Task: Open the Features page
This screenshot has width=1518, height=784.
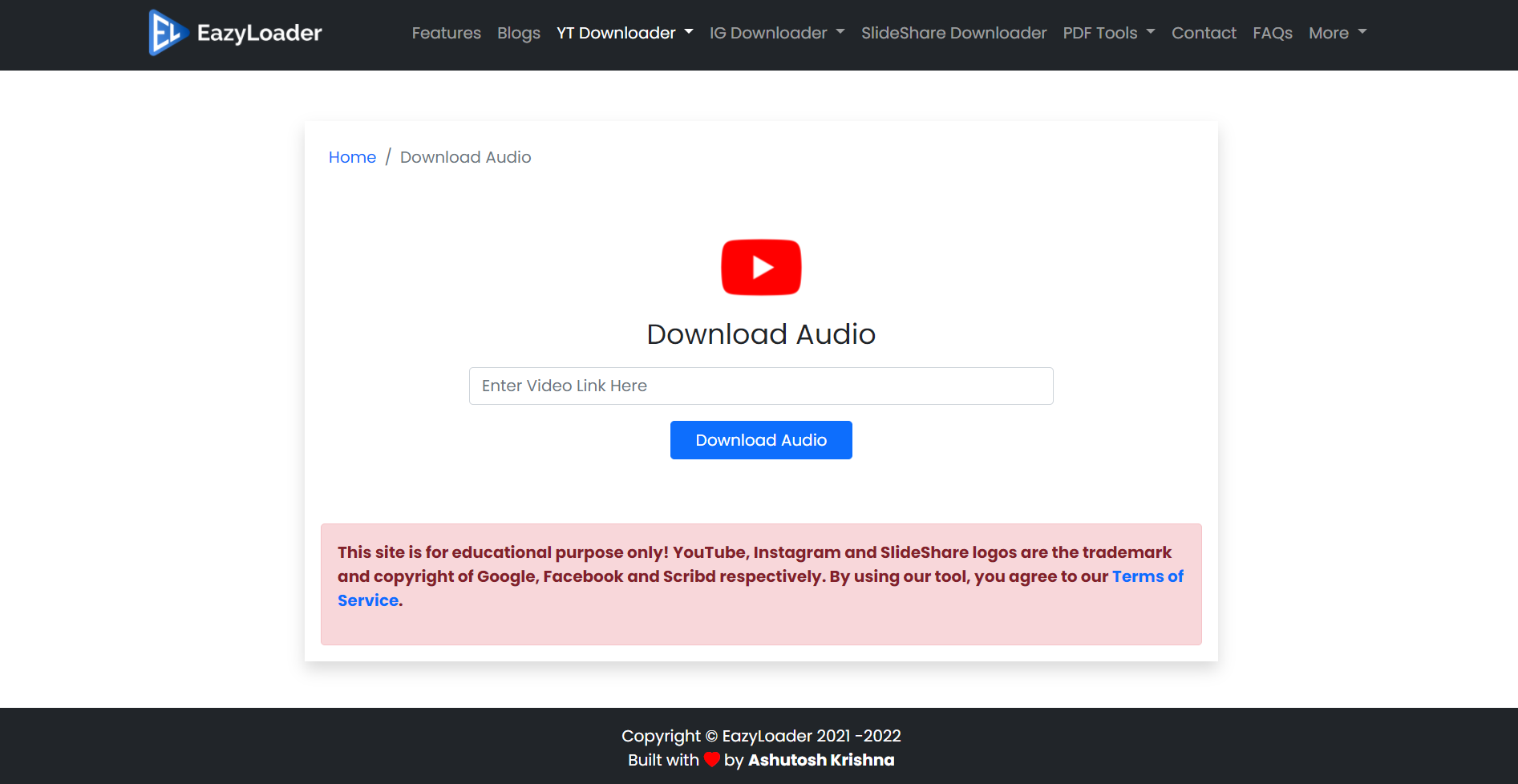Action: (x=447, y=33)
